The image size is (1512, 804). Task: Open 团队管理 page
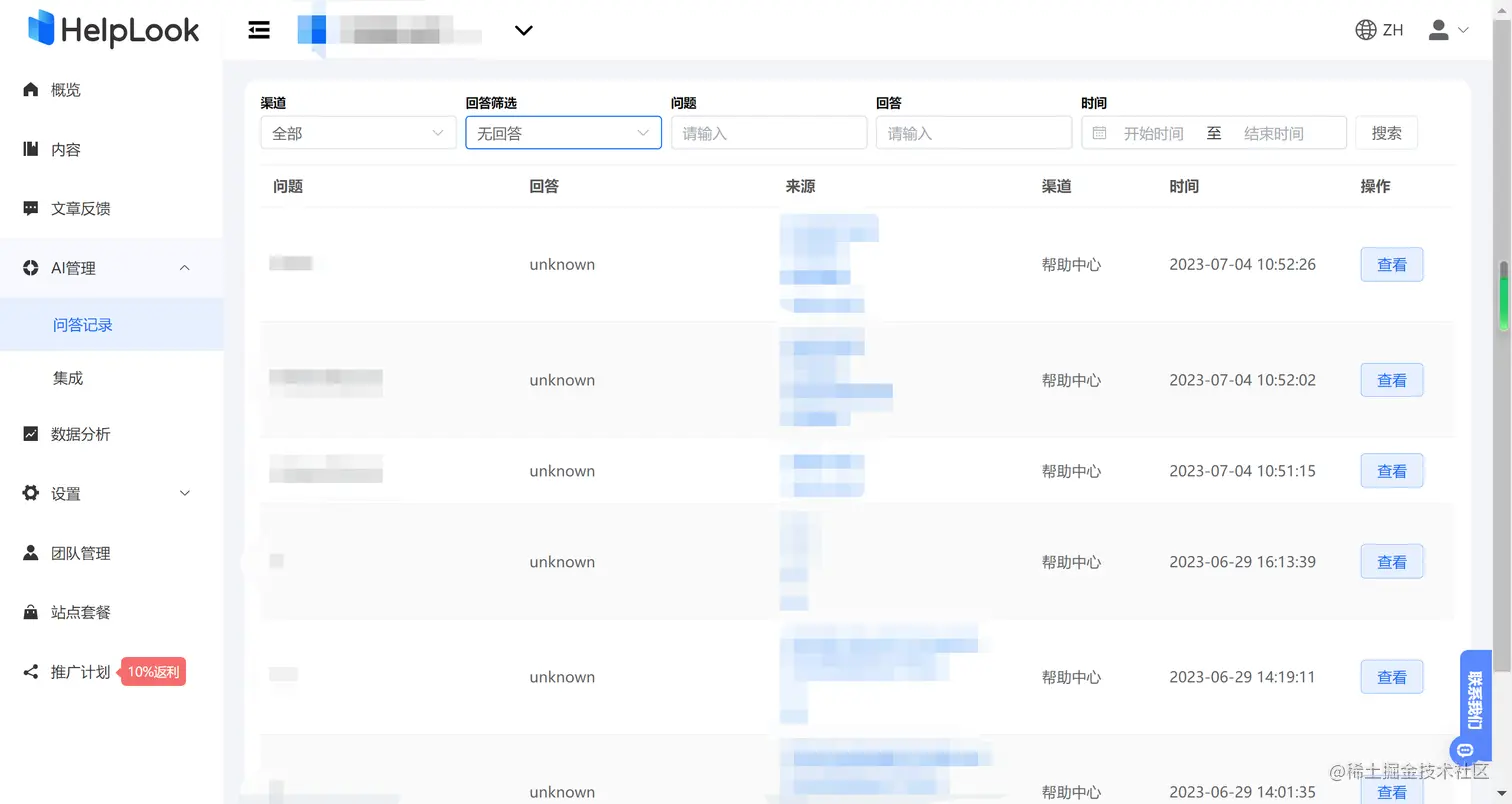point(81,553)
